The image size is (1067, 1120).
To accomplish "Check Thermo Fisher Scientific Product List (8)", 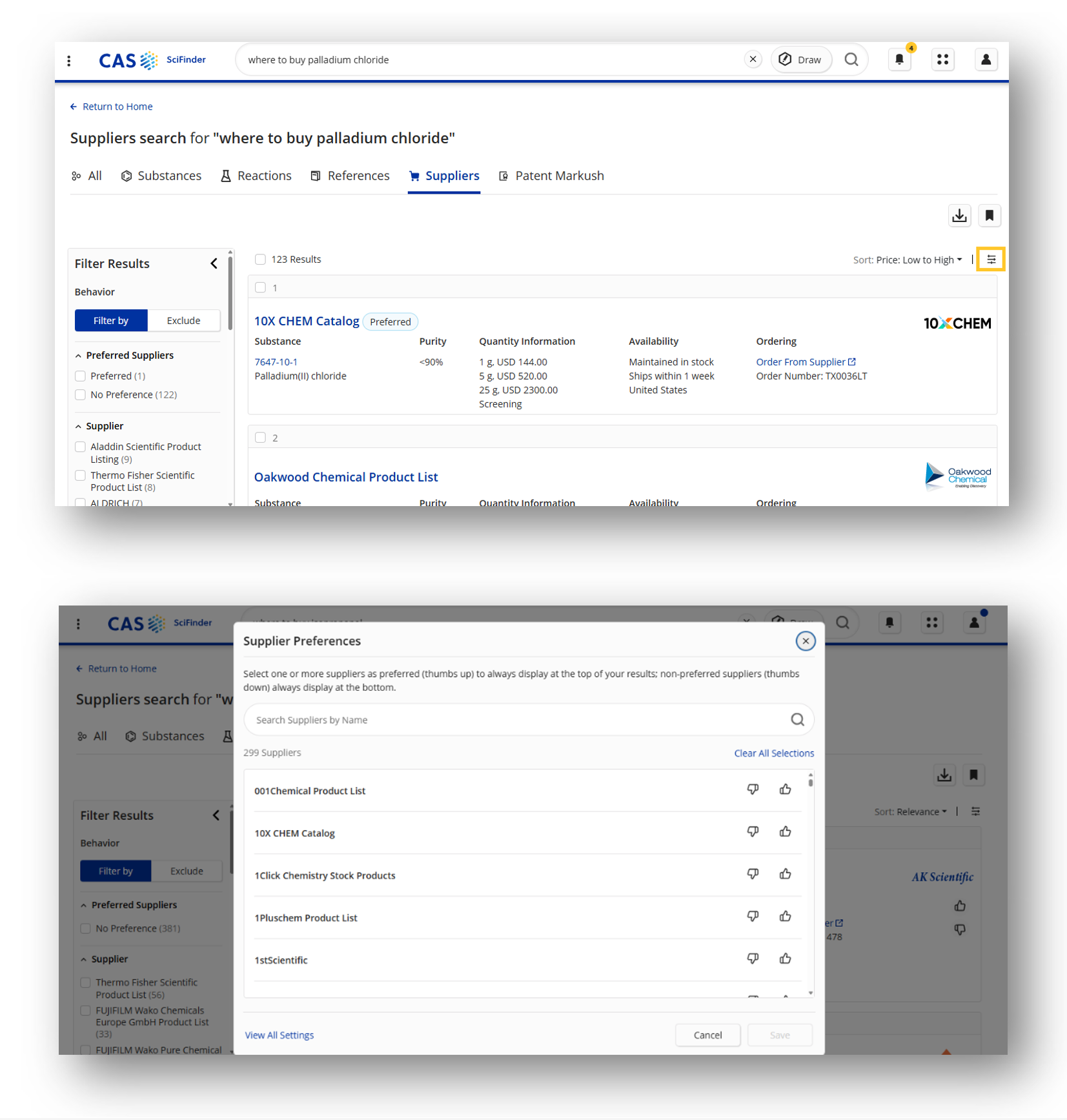I will point(81,476).
